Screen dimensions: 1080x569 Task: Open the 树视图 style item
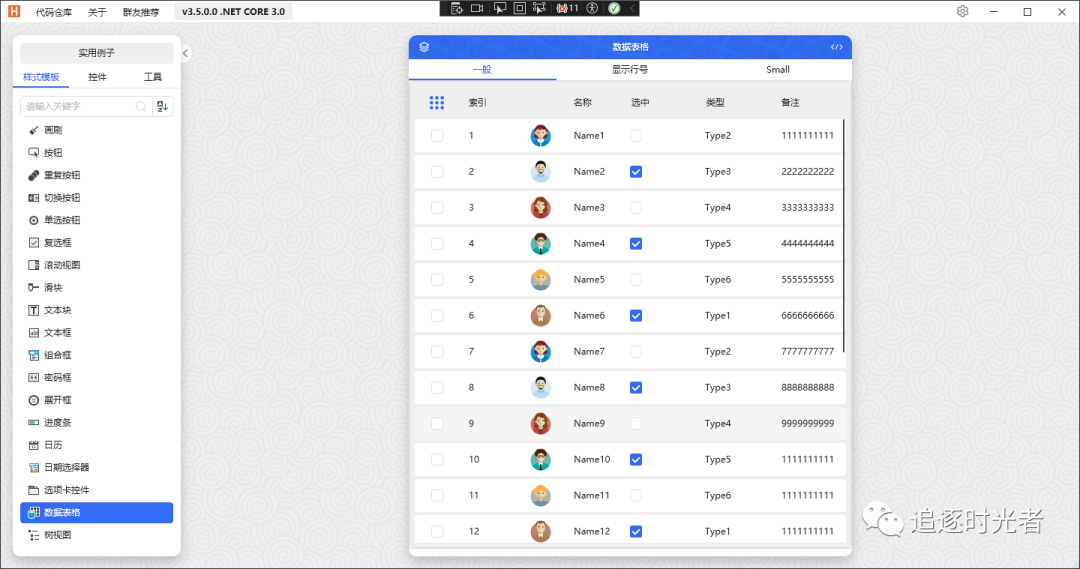(96, 535)
